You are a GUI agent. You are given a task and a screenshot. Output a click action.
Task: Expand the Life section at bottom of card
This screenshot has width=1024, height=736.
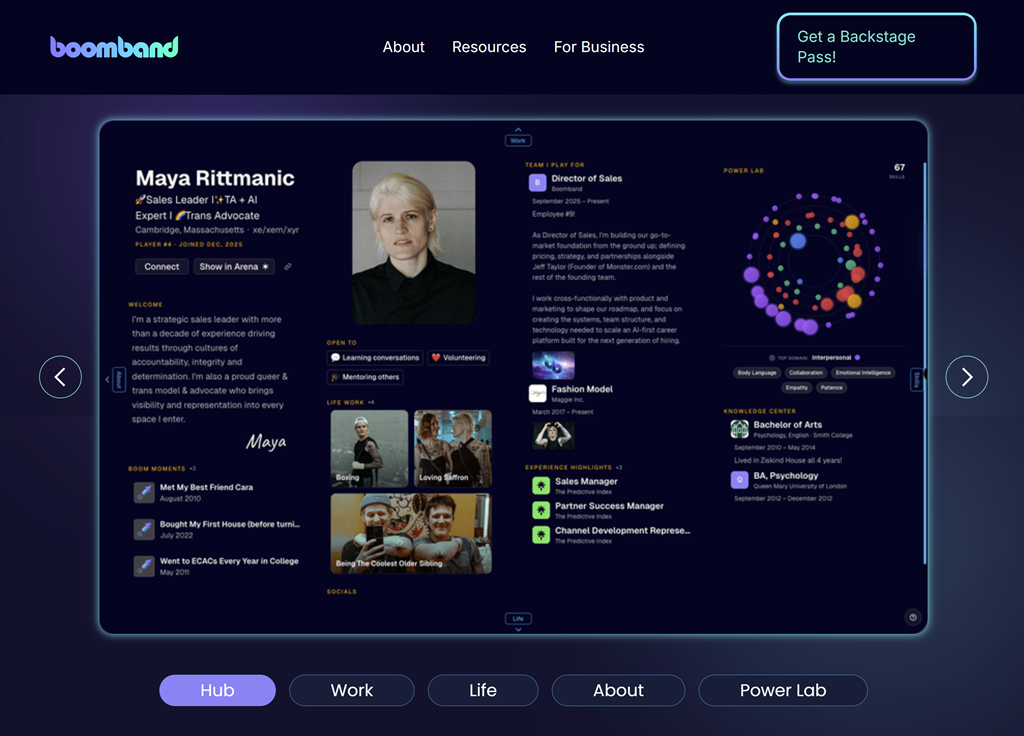[518, 623]
